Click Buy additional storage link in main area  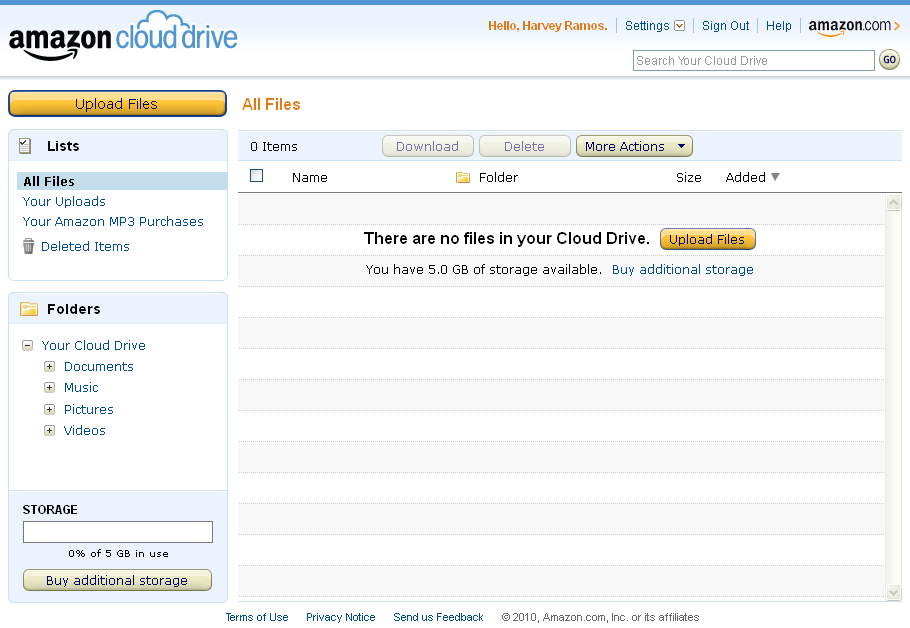[683, 269]
